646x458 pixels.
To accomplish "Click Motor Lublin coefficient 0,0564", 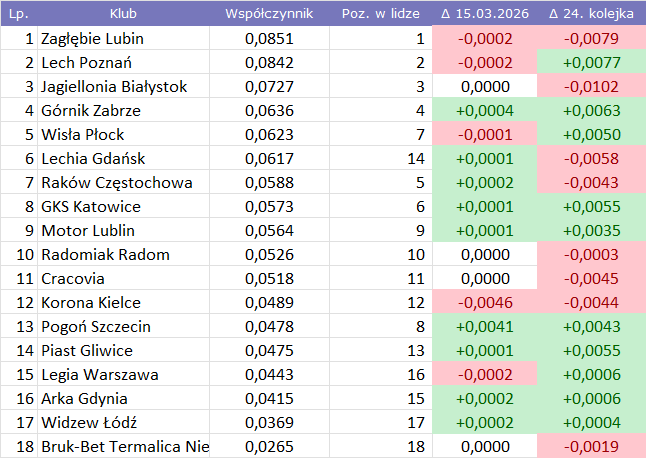I will pyautogui.click(x=269, y=231).
